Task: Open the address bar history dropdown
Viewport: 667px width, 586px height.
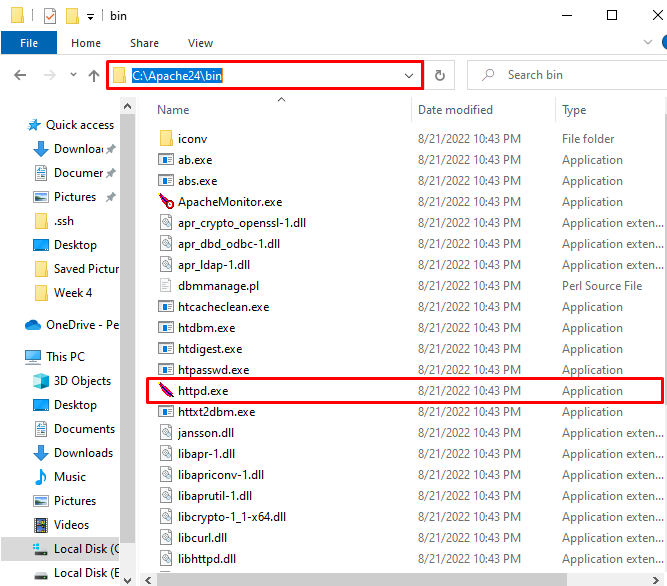Action: point(409,75)
